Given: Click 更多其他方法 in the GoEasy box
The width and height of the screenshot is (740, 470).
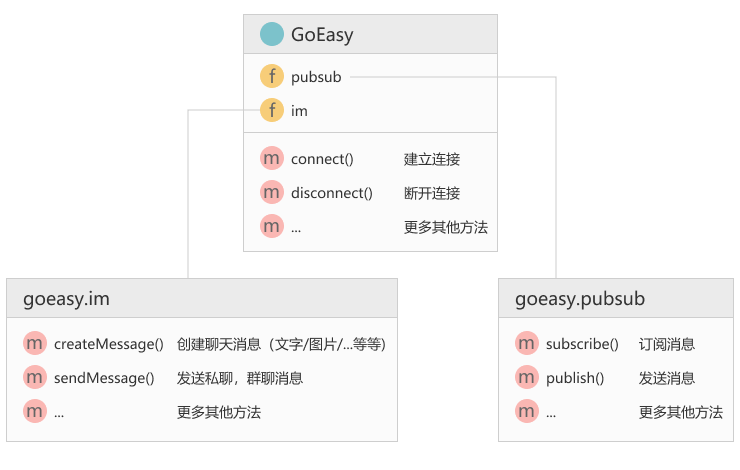Looking at the screenshot, I should point(446,227).
